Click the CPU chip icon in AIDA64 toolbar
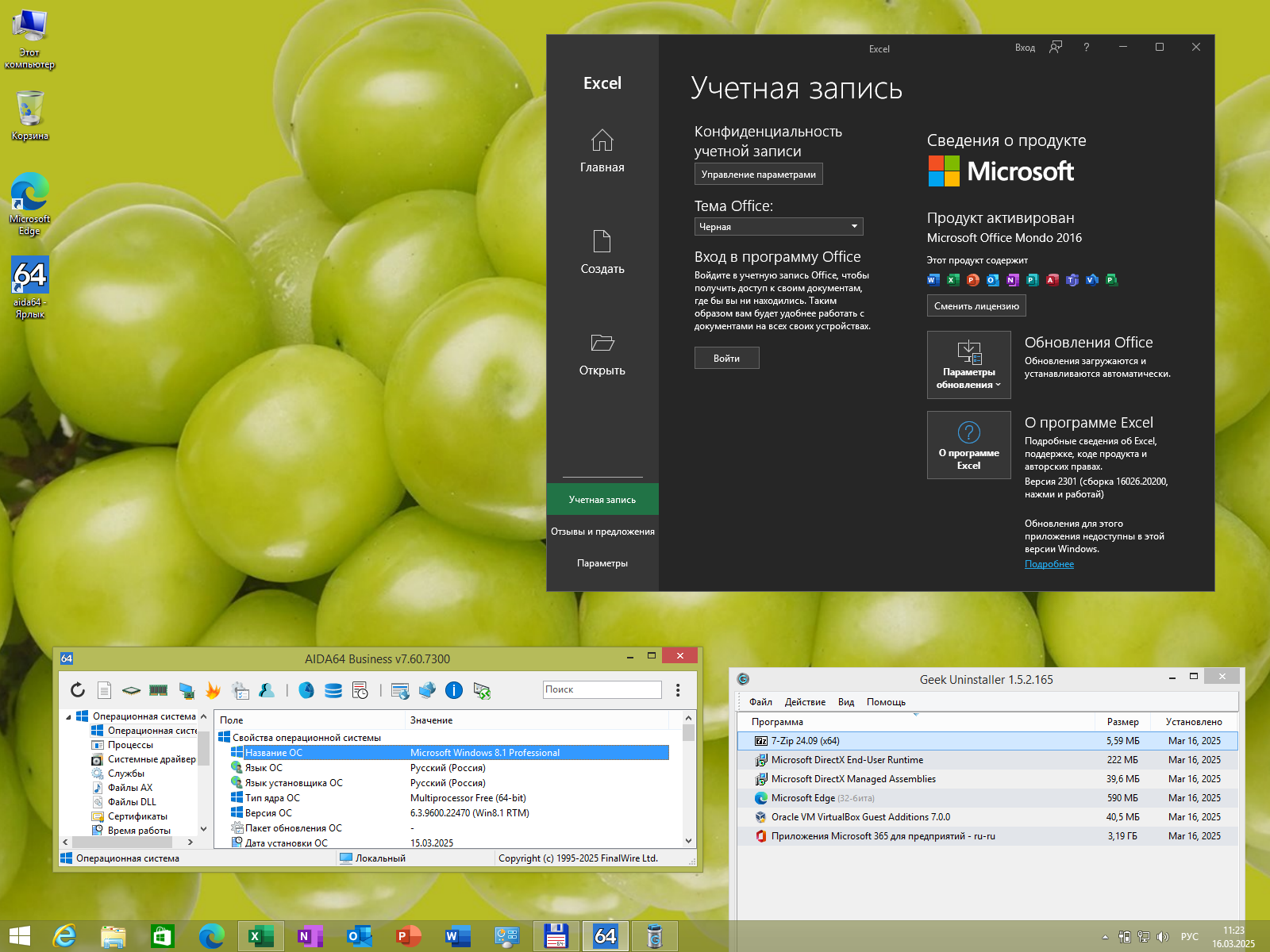 click(x=132, y=690)
